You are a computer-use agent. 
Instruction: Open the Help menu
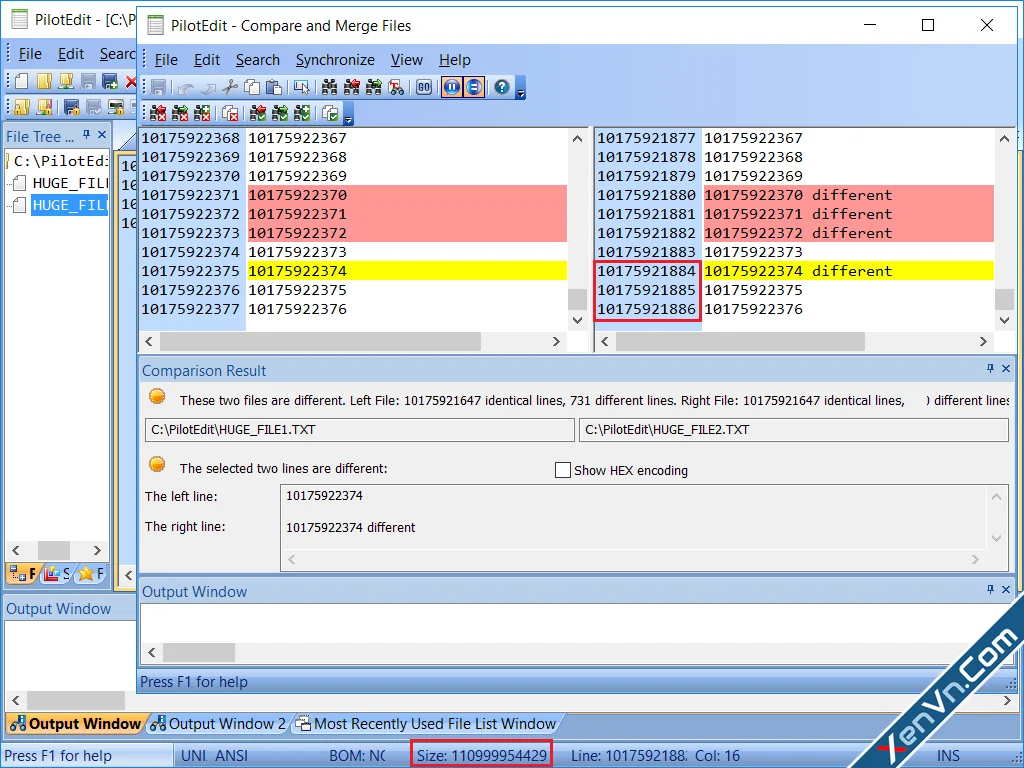455,60
